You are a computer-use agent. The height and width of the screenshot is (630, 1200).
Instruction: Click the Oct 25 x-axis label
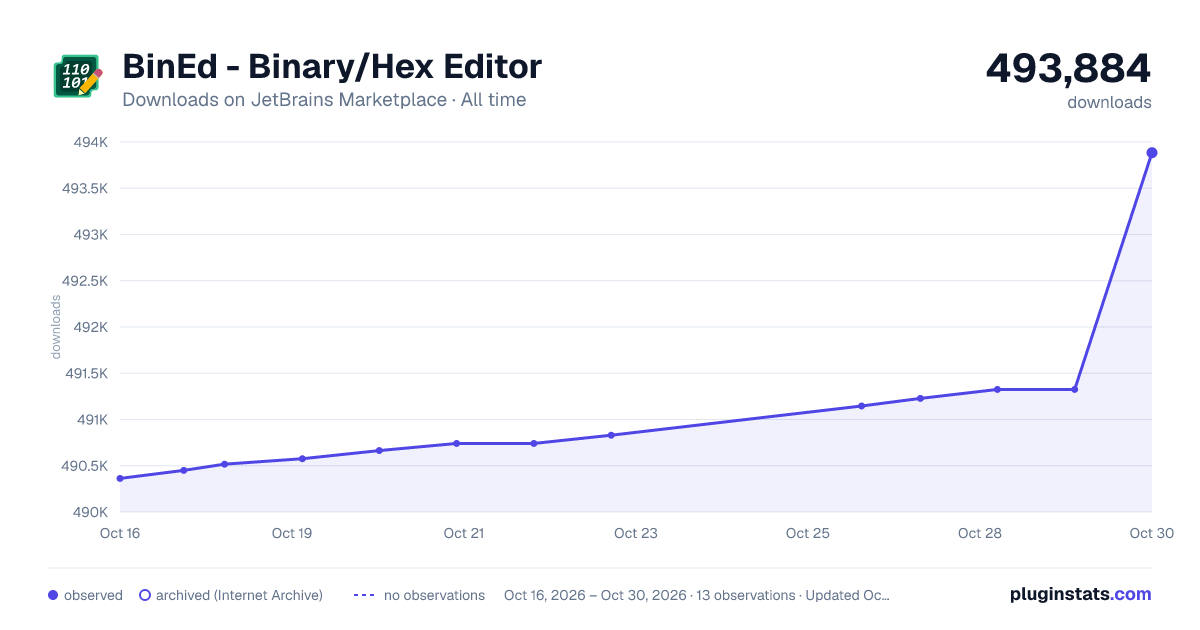point(808,533)
